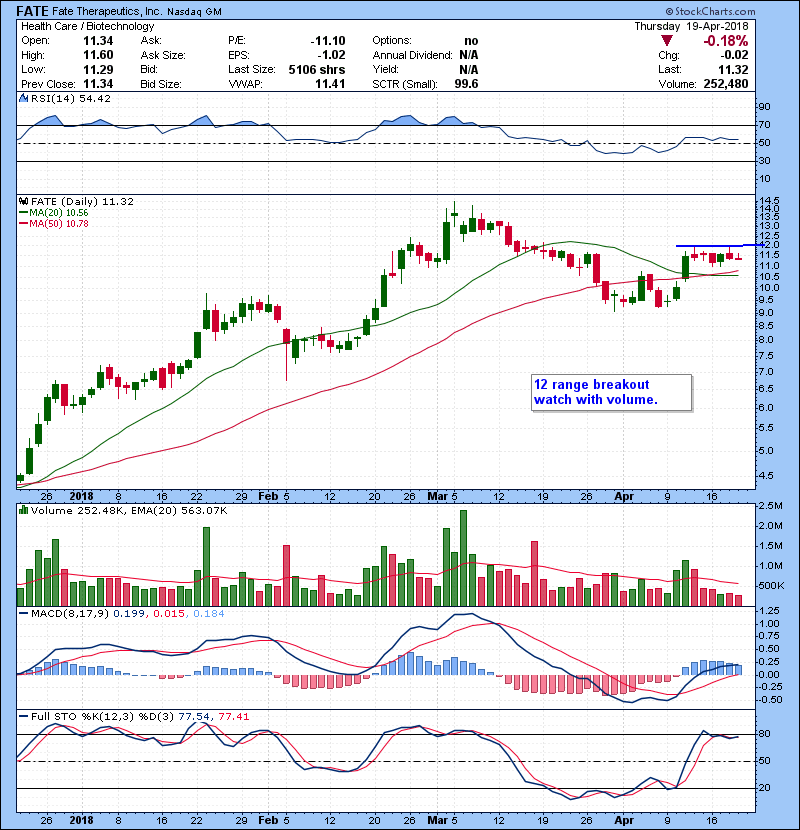Click the -0.18% percent change
Screen dimensions: 800x830
click(726, 41)
